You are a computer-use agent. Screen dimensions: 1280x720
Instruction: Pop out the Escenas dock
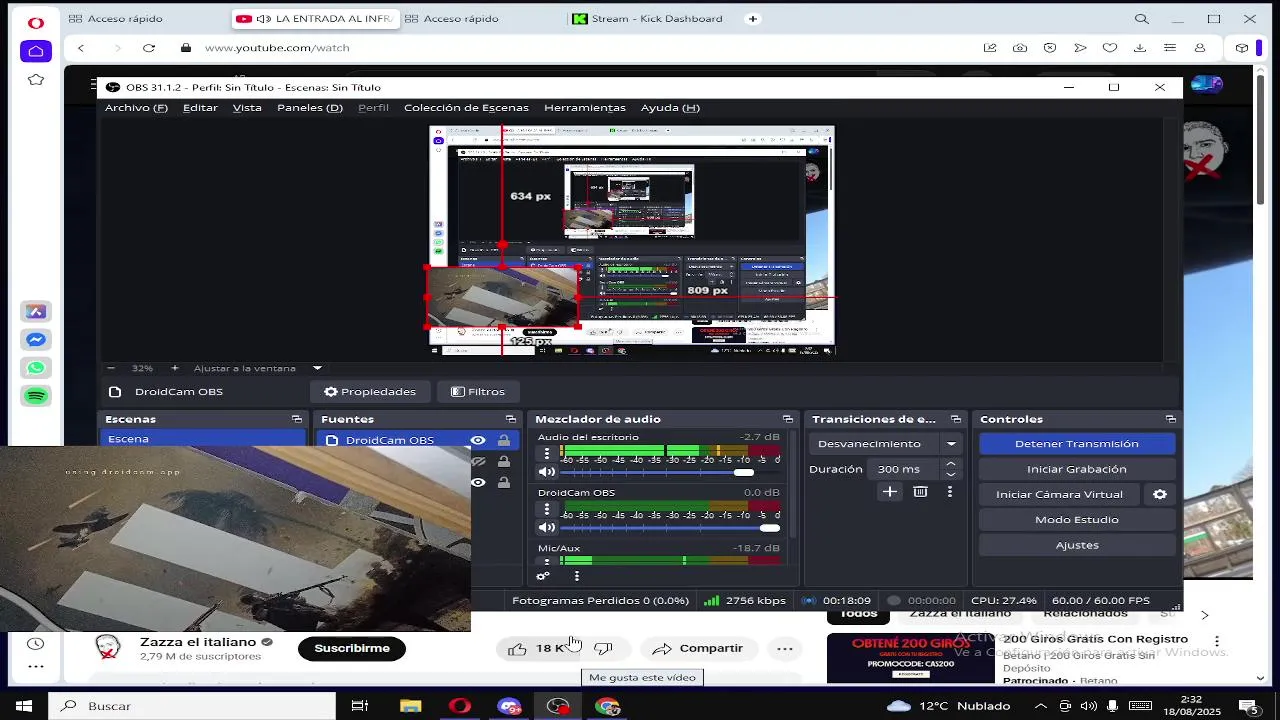(x=297, y=419)
